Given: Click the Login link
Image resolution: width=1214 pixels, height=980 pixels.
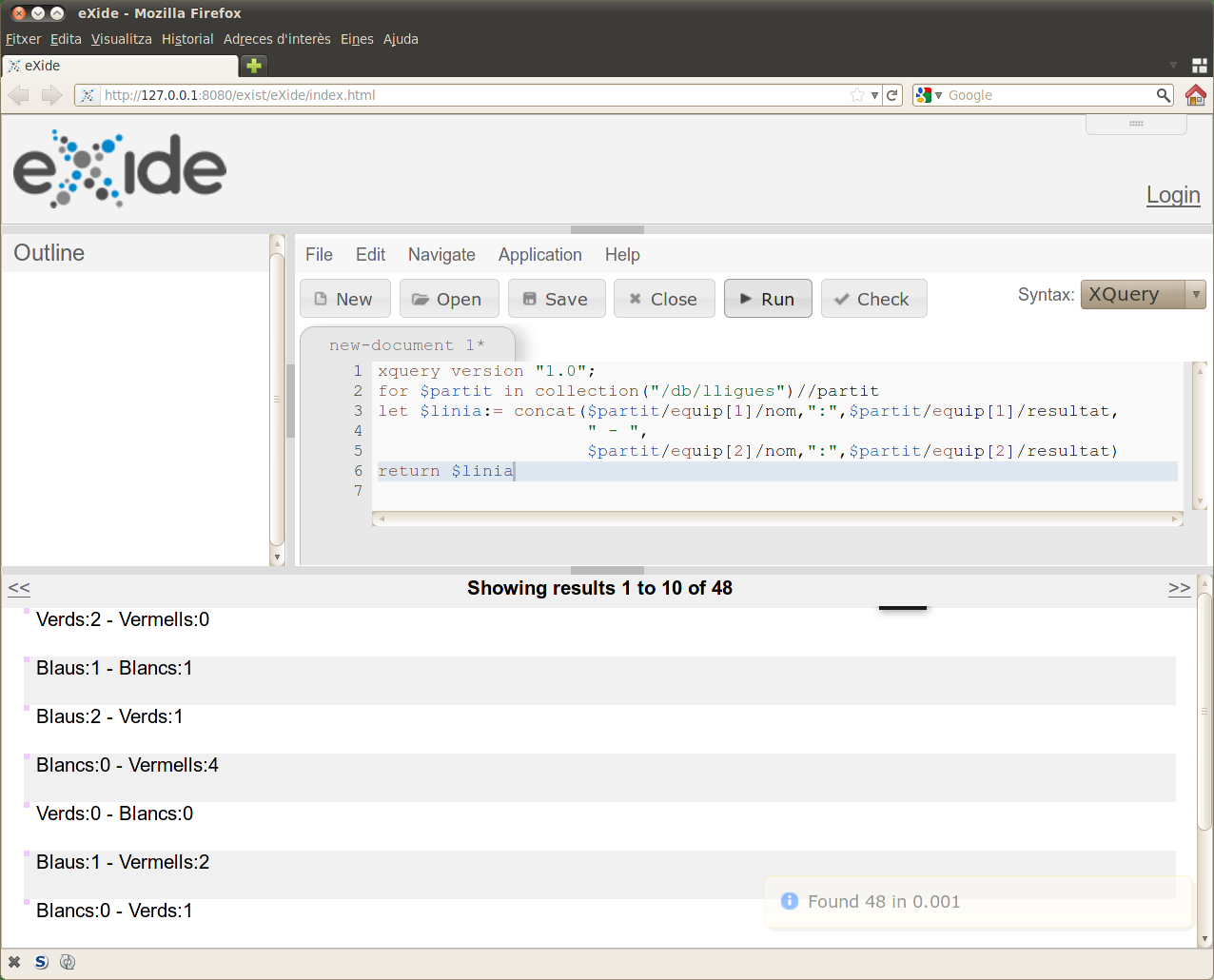Looking at the screenshot, I should 1173,195.
